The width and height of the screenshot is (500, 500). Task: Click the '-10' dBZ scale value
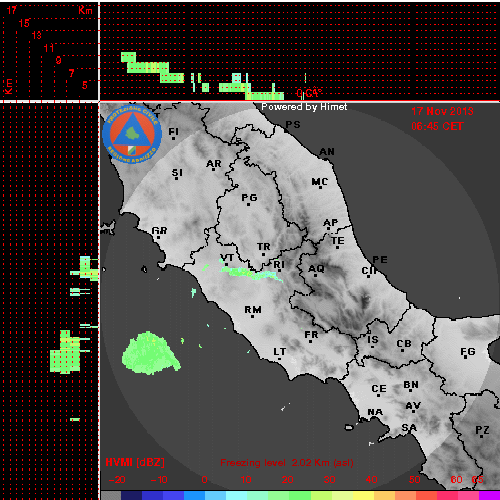[159, 480]
